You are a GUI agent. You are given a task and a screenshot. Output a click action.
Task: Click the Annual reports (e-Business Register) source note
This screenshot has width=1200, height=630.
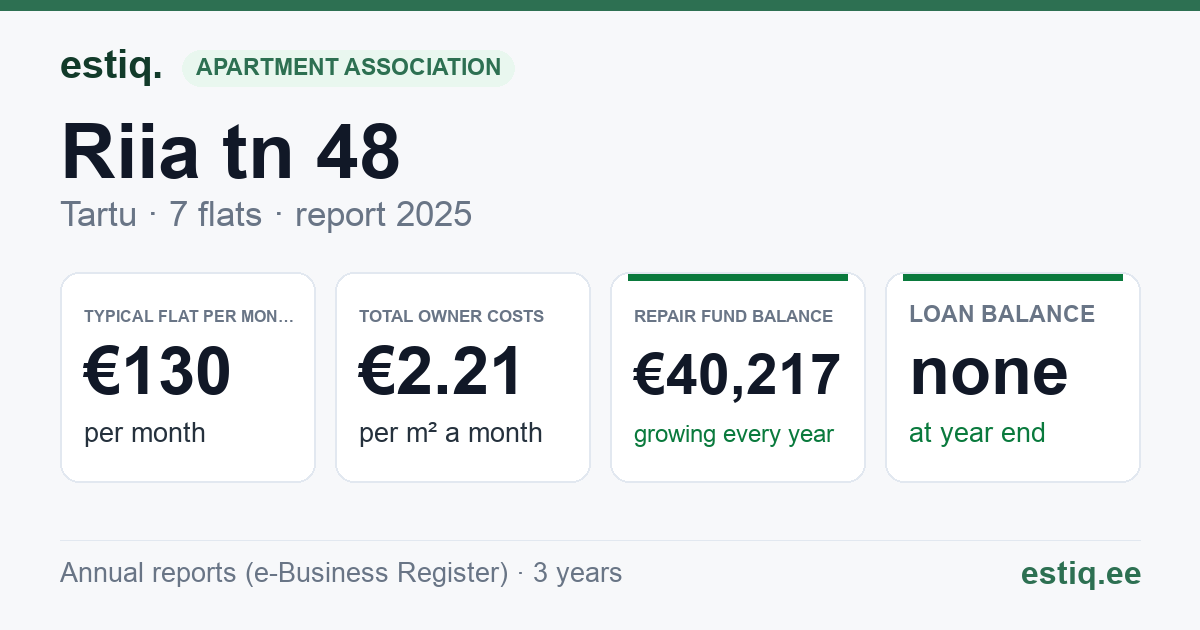341,573
